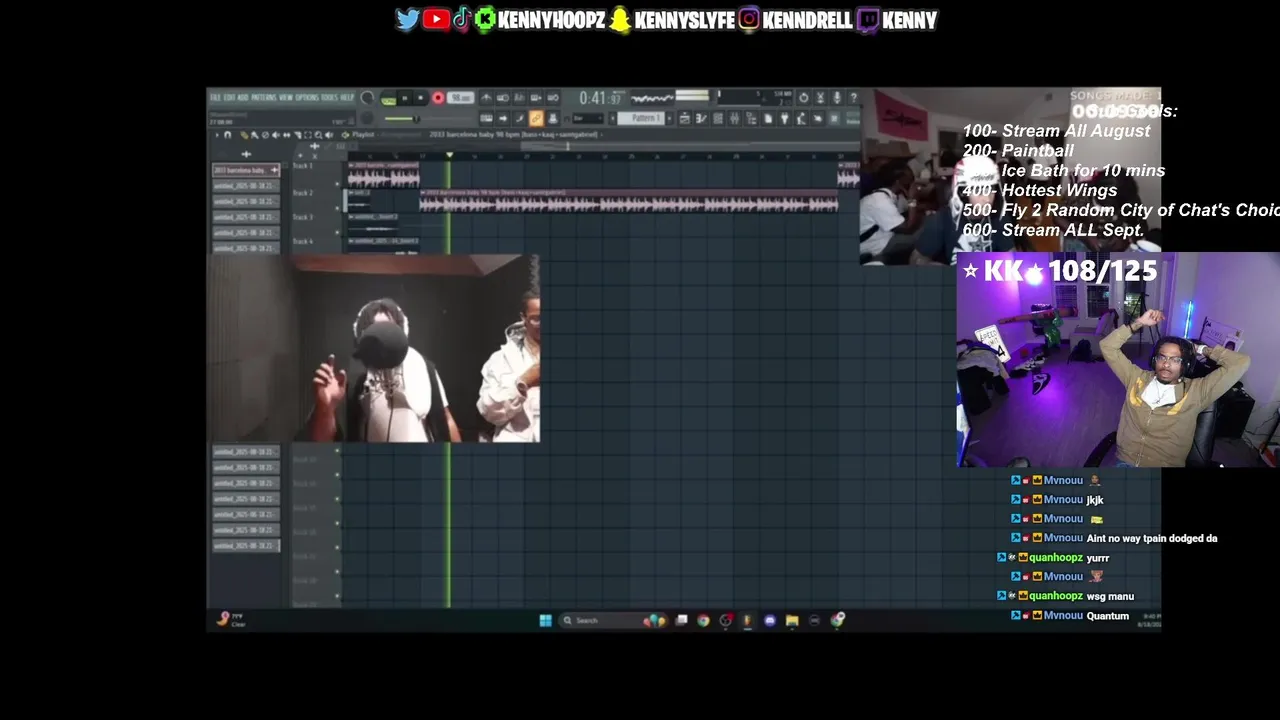Open the Pattern 1 selector
Screen dimensions: 1280x720
pos(641,118)
